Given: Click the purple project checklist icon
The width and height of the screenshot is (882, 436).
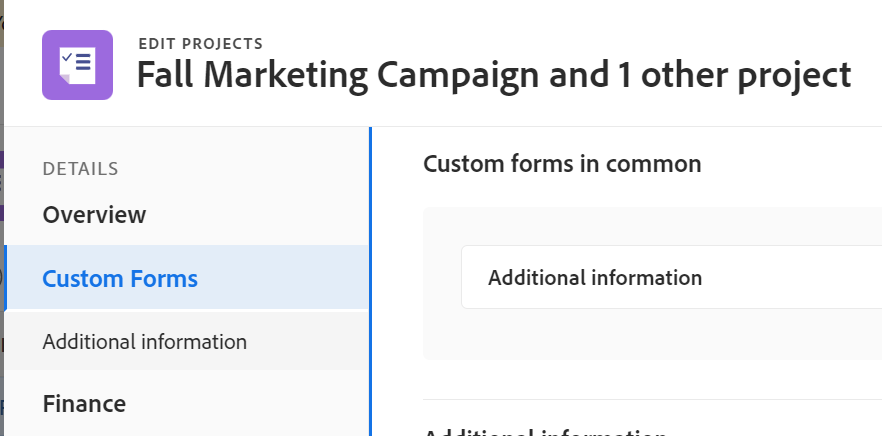Looking at the screenshot, I should (x=77, y=65).
